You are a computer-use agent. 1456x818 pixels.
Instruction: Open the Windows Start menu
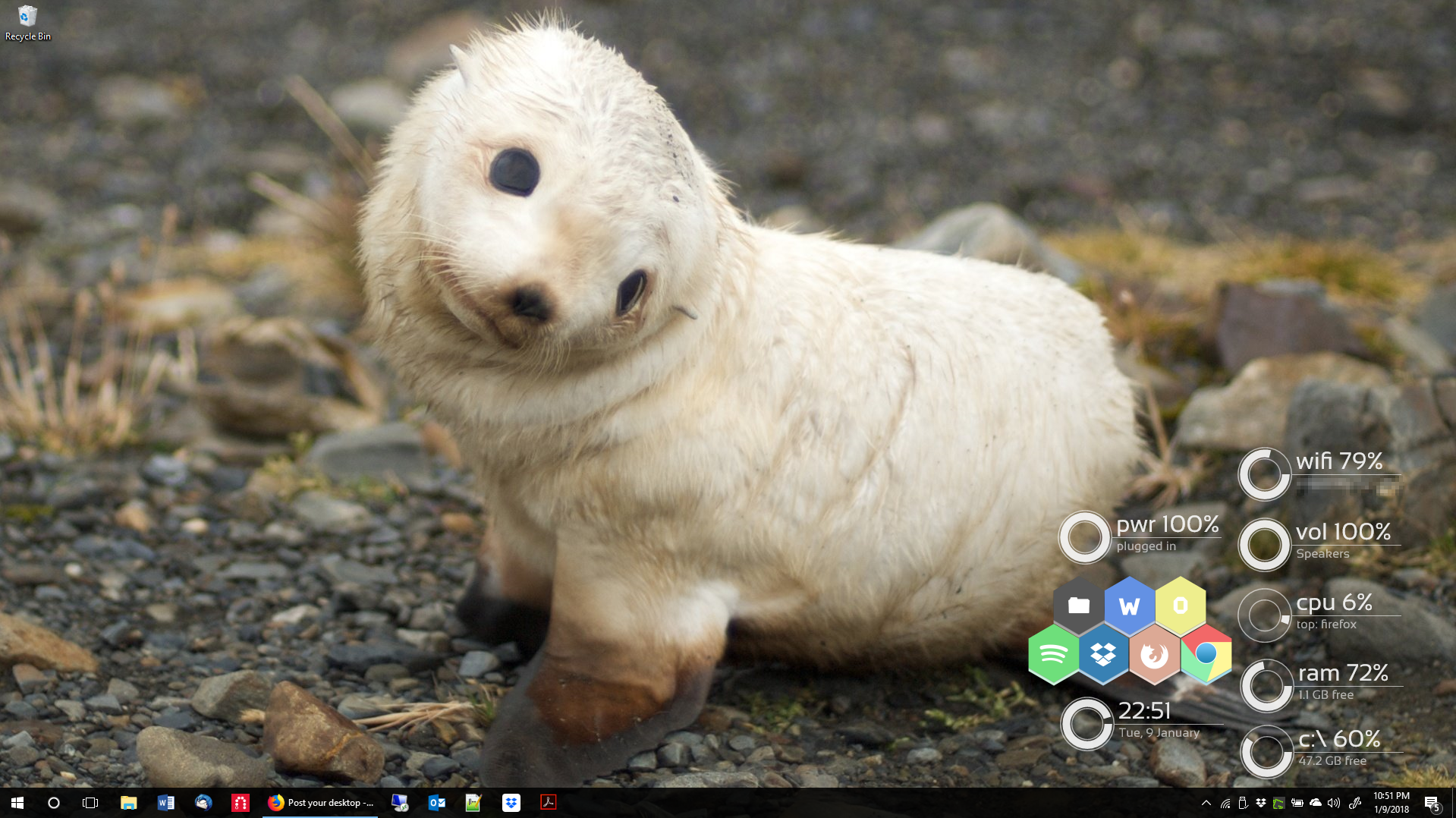tap(17, 803)
